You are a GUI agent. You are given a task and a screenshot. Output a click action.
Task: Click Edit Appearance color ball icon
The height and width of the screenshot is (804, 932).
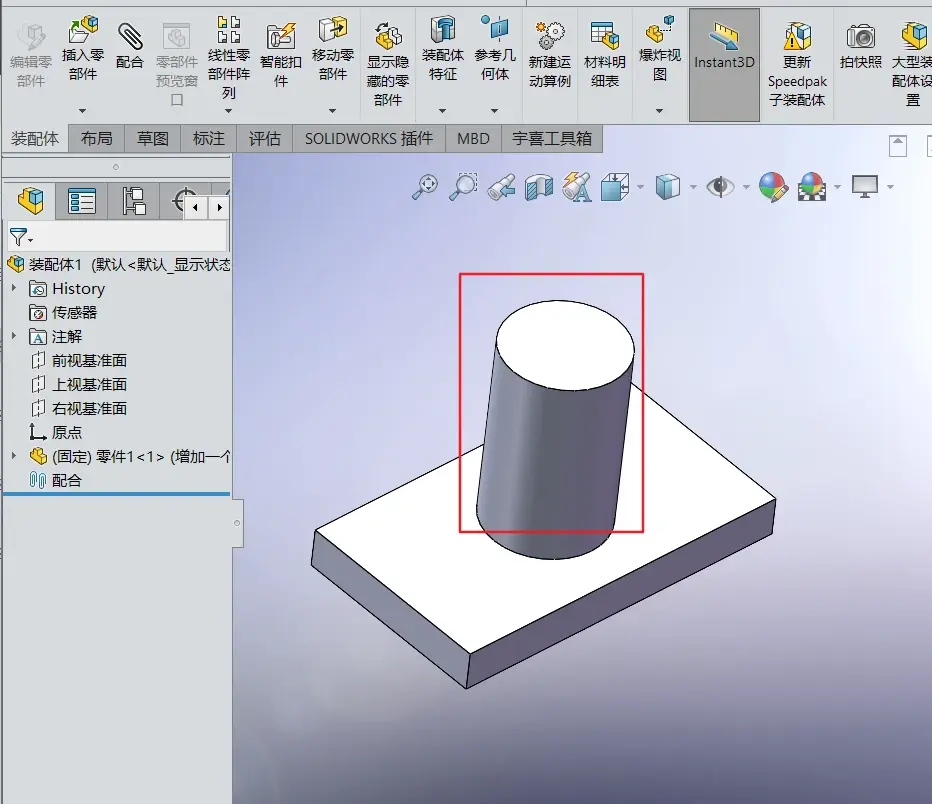(x=773, y=187)
